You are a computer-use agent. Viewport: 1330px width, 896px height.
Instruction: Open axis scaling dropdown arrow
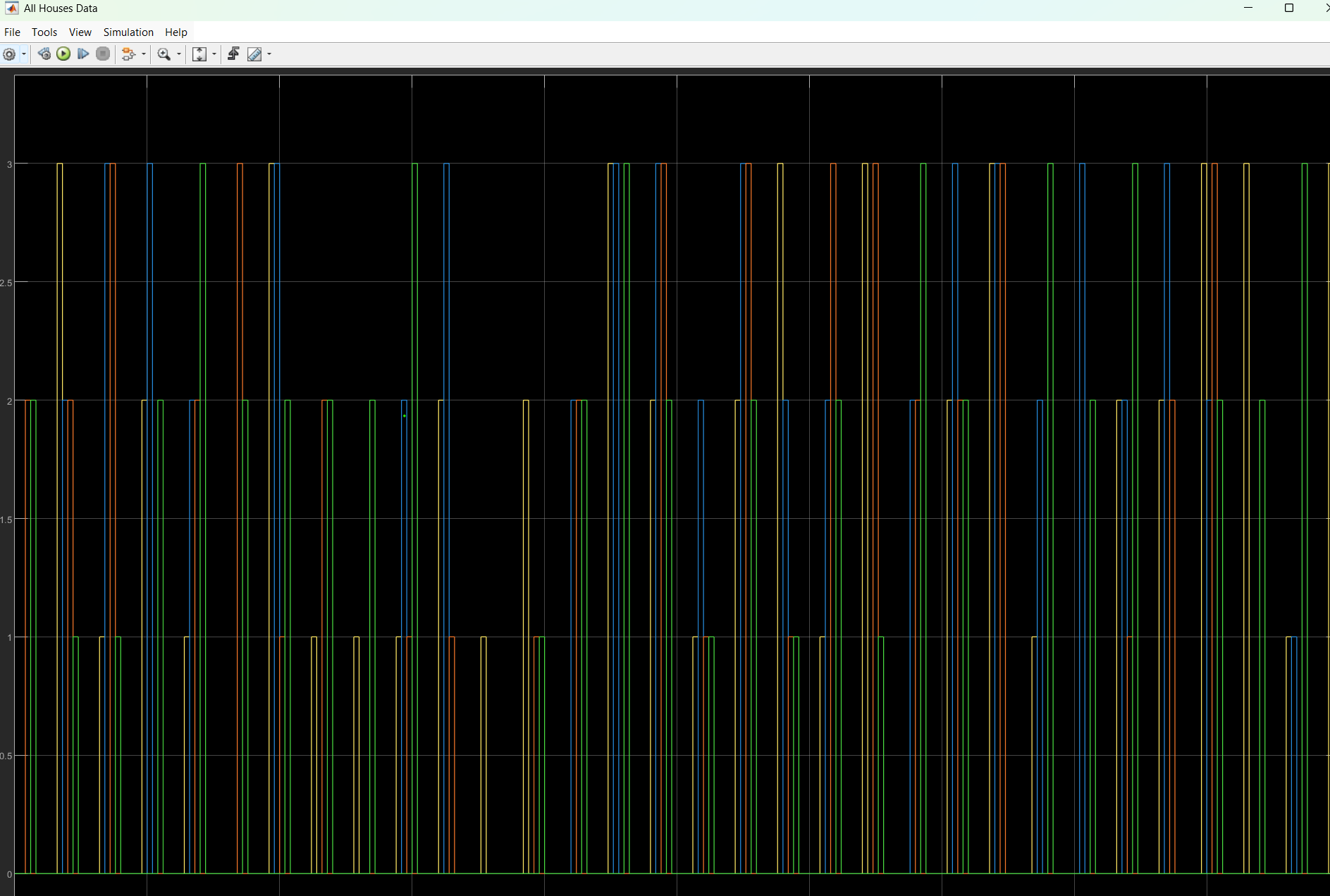coord(214,54)
